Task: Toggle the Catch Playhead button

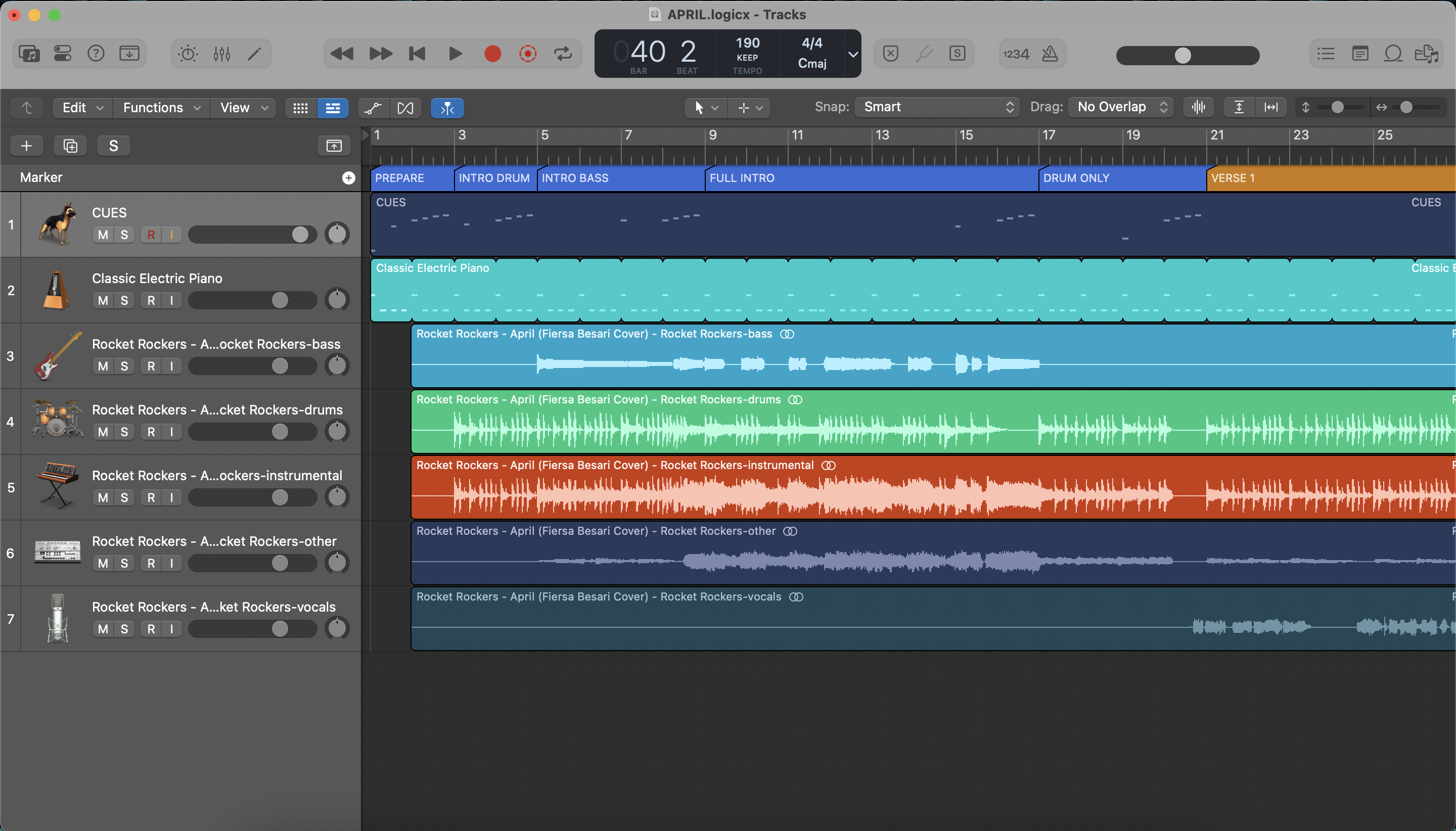Action: pyautogui.click(x=447, y=108)
